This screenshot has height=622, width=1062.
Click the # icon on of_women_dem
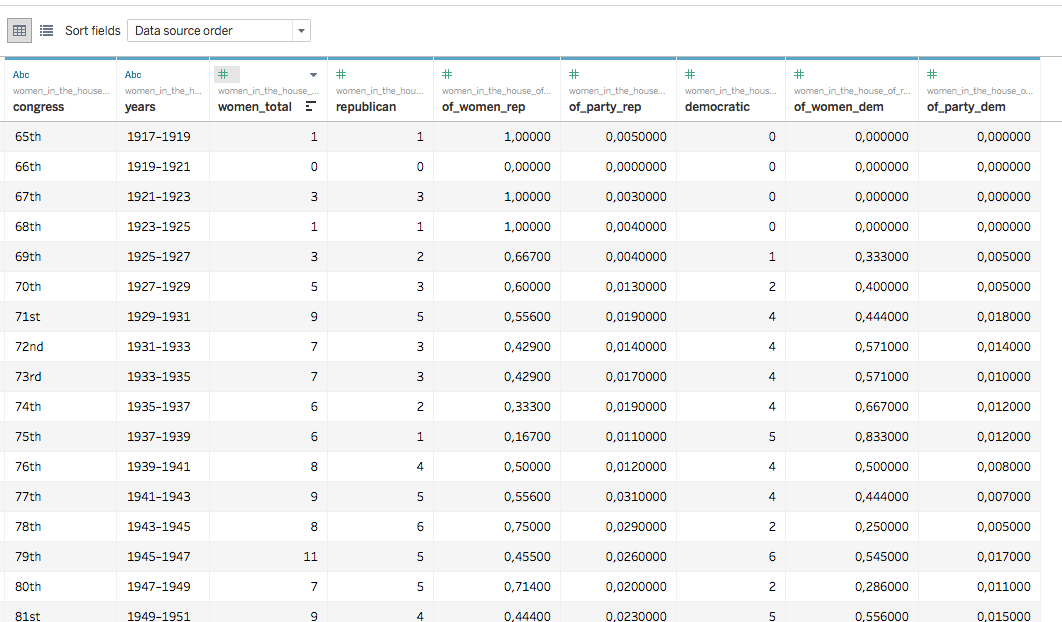798,74
